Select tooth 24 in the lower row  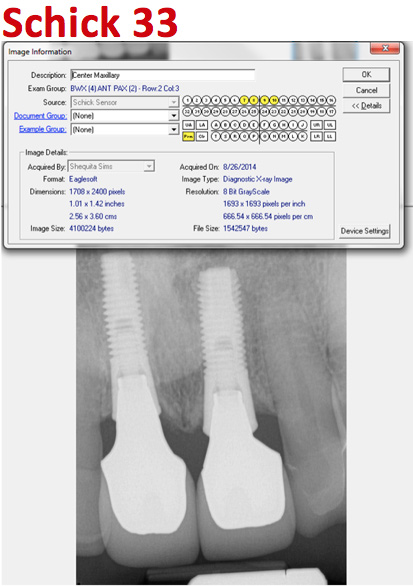tap(265, 111)
